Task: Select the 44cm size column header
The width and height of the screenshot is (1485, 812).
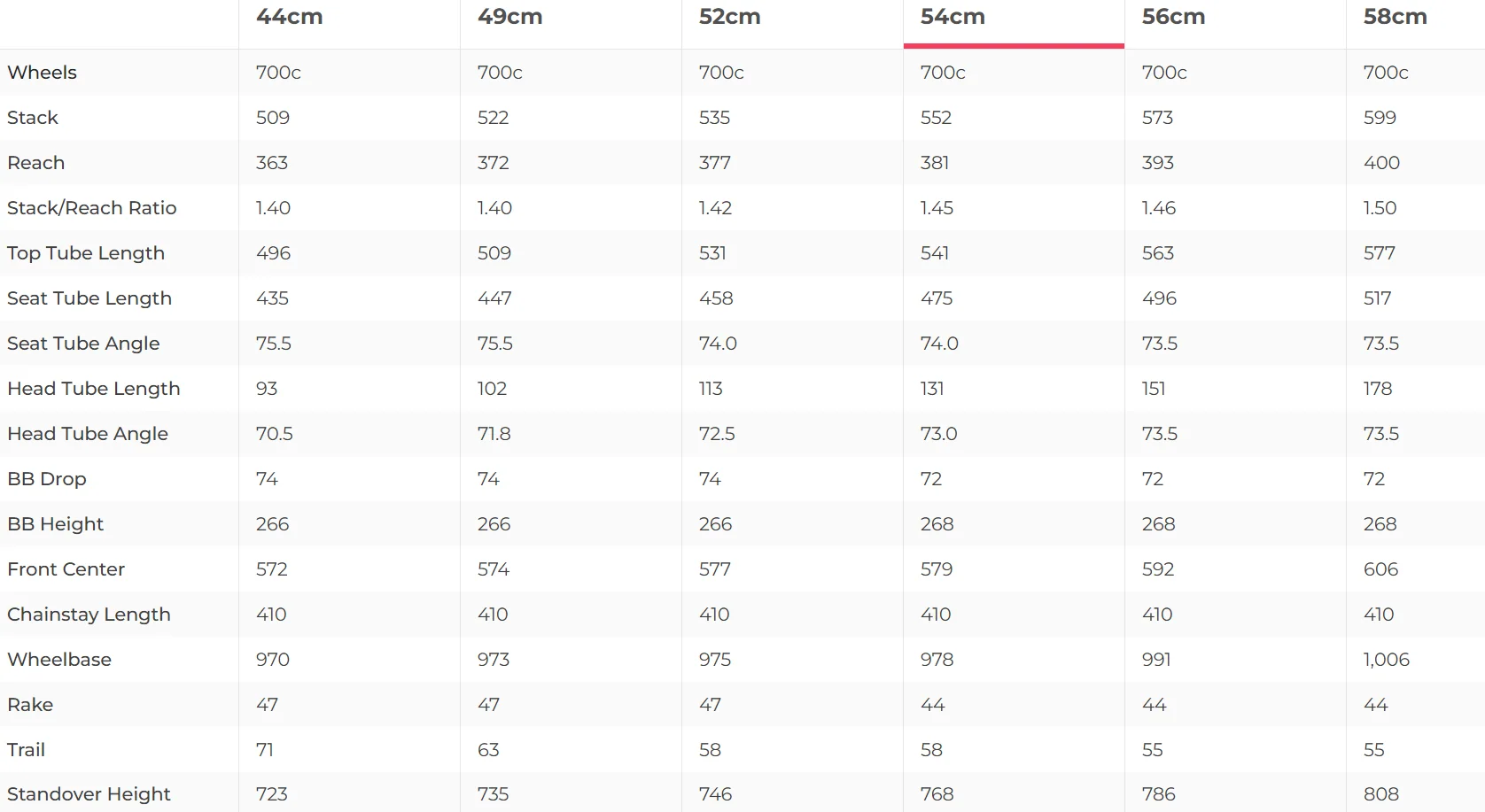Action: (289, 17)
